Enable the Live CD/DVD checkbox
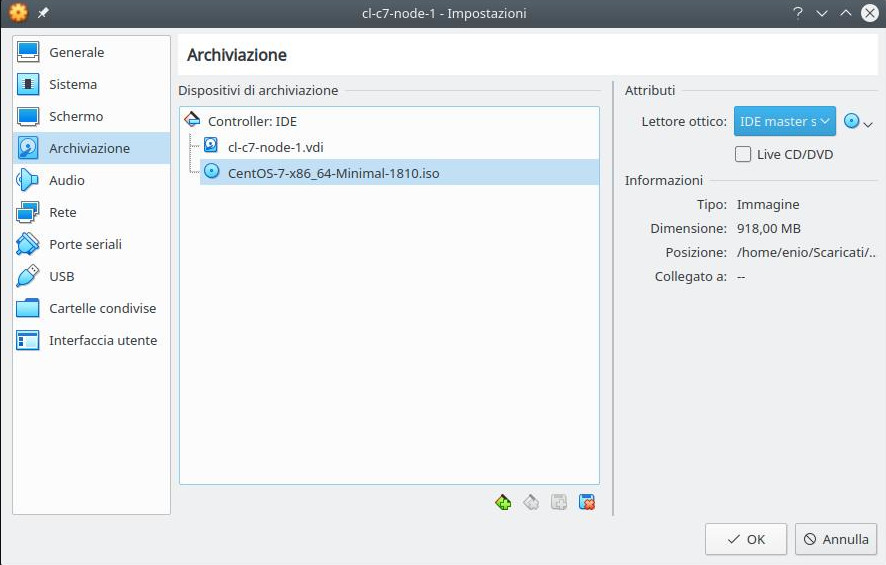 click(743, 154)
